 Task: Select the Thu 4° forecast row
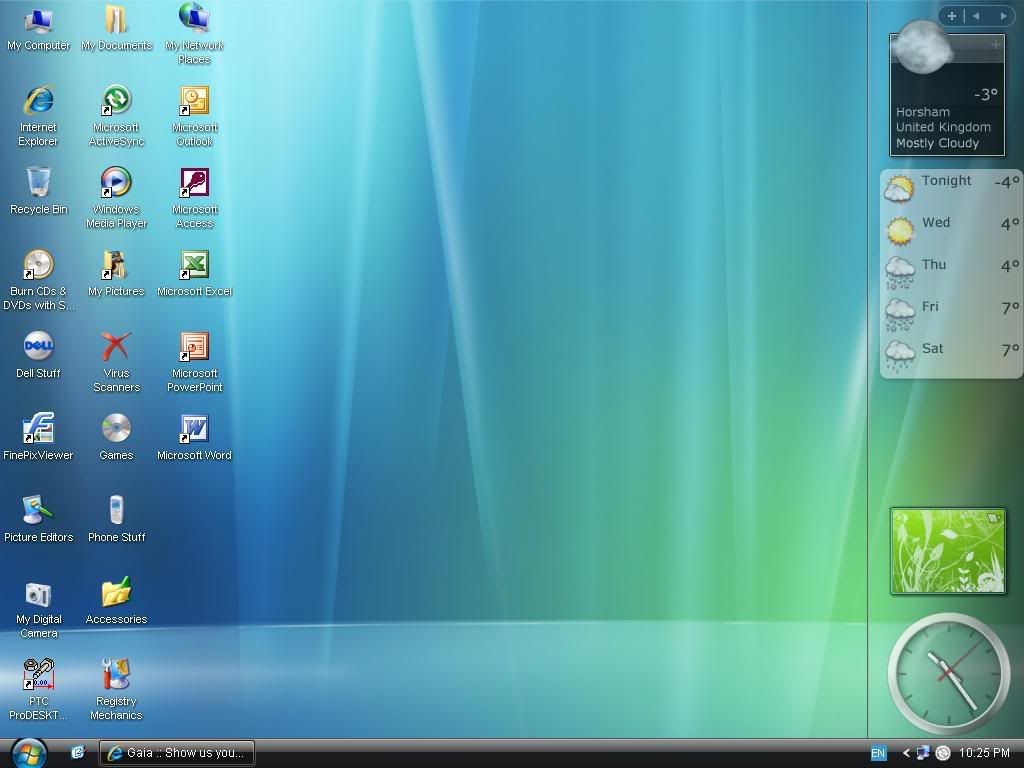click(952, 270)
